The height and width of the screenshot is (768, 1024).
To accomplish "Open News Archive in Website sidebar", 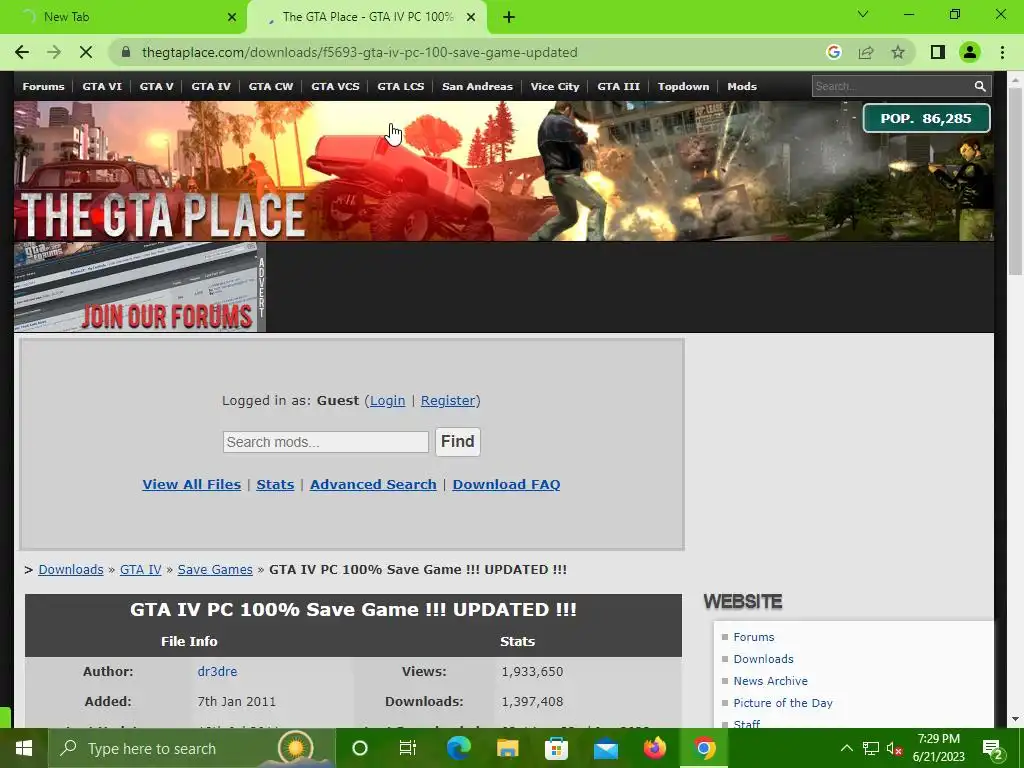I will (x=771, y=680).
